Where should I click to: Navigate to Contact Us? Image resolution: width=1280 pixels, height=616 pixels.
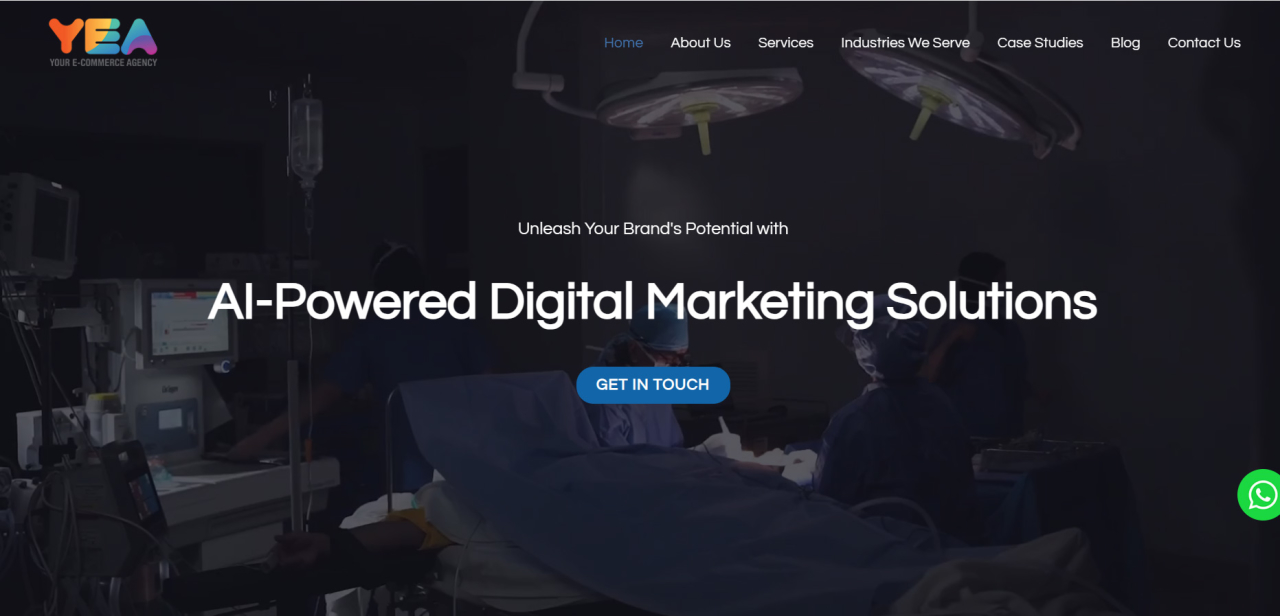coord(1204,42)
